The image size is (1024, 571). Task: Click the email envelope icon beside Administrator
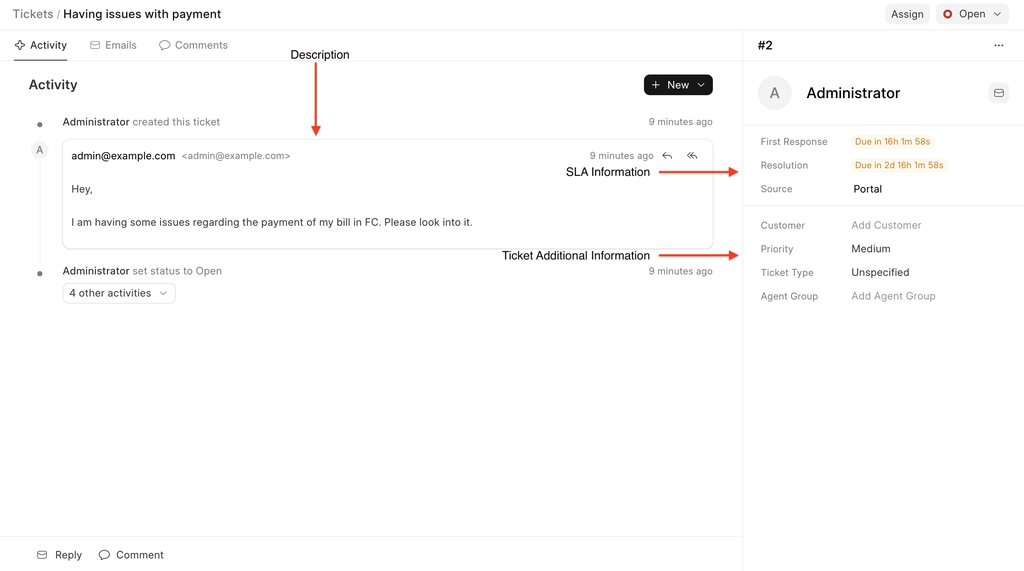click(998, 93)
